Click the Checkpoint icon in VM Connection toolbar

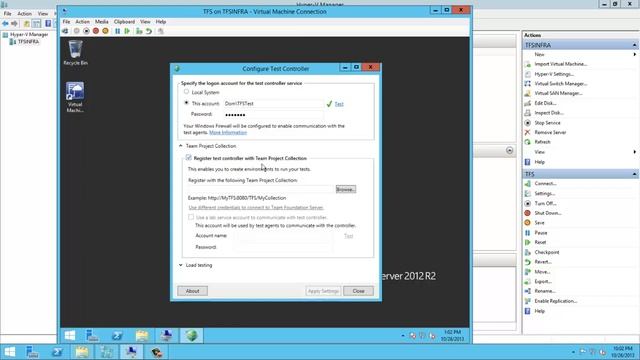coord(139,31)
